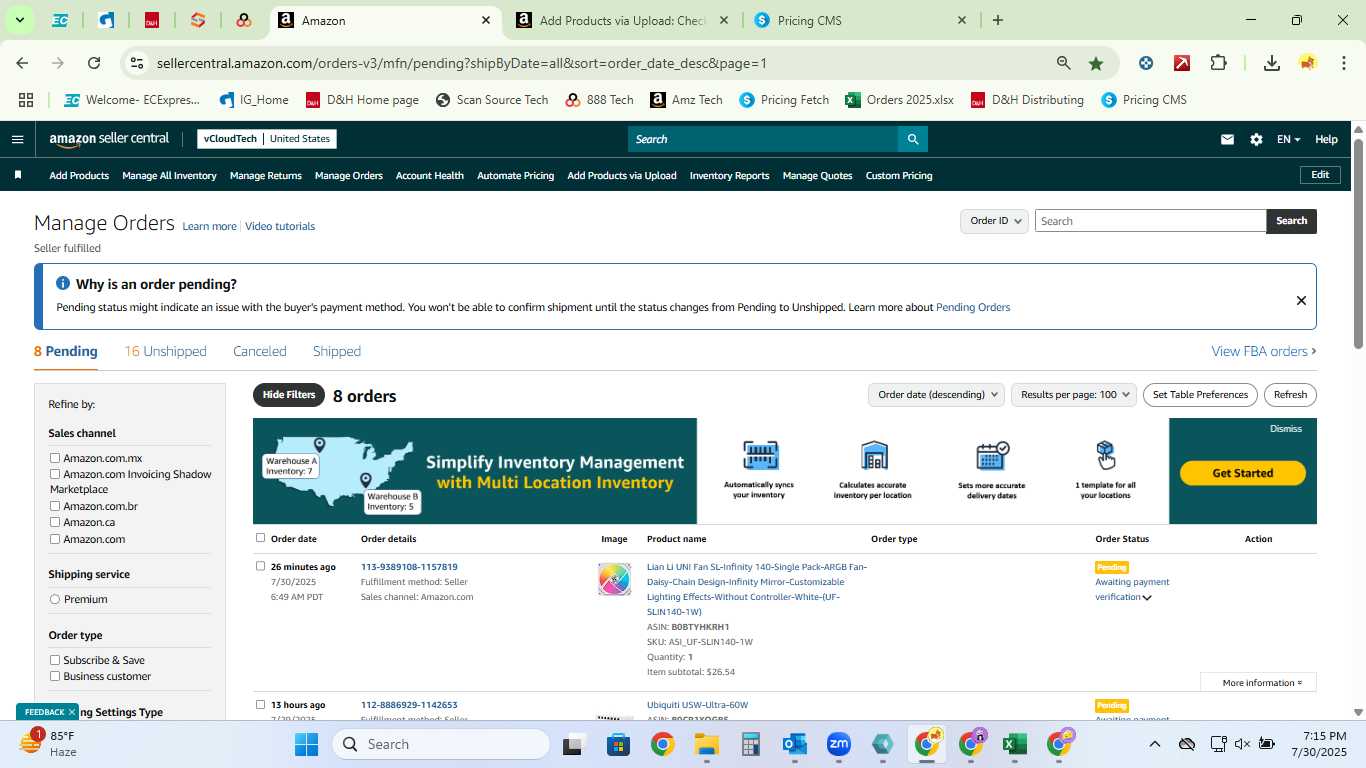Show hidden system tray icons
Screen dimensions: 1366x768
pos(1155,744)
